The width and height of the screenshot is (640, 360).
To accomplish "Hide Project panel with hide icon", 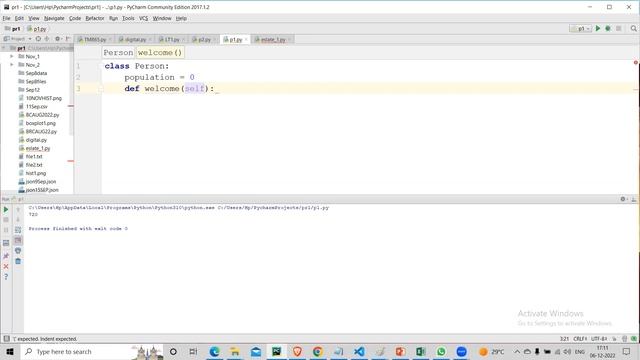I will [x=68, y=39].
